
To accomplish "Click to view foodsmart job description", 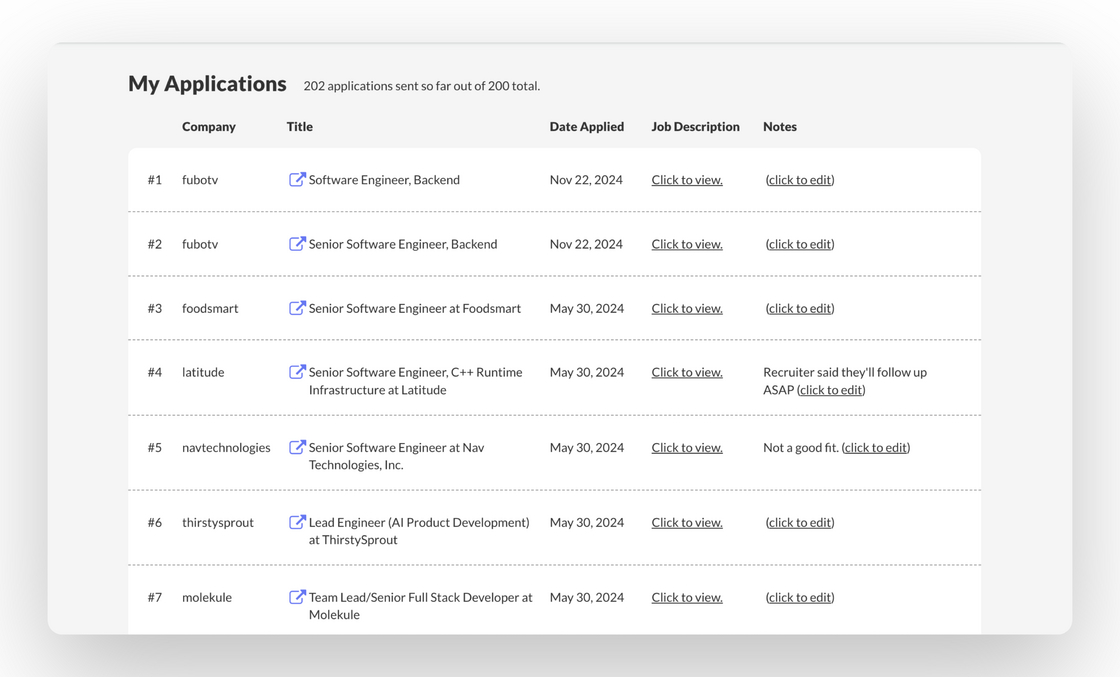I will [x=686, y=309].
